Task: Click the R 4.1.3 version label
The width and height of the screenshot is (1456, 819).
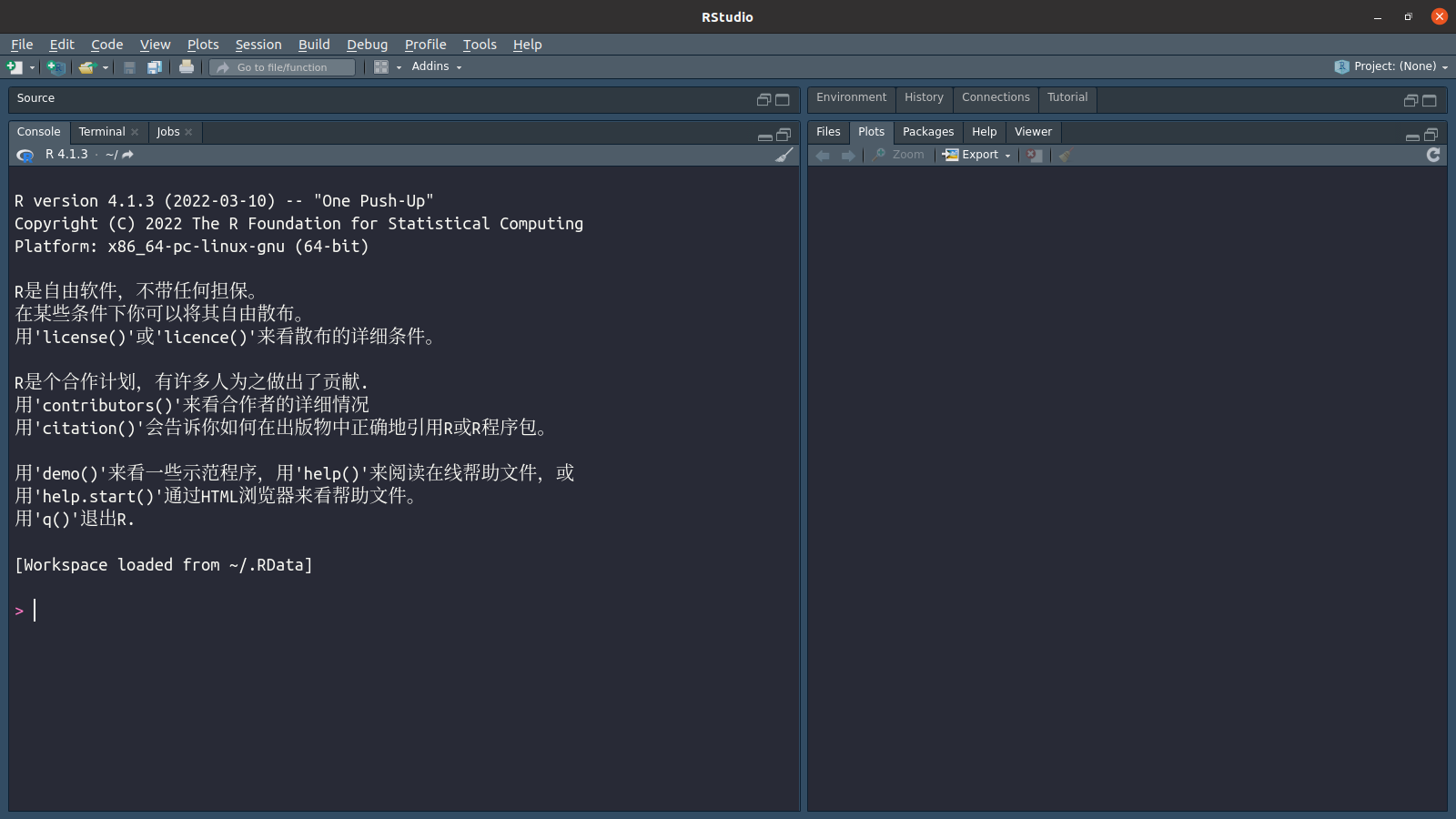Action: click(66, 155)
